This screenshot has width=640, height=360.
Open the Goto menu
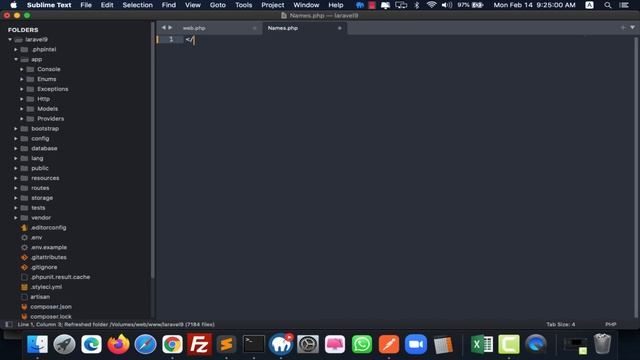click(x=218, y=5)
